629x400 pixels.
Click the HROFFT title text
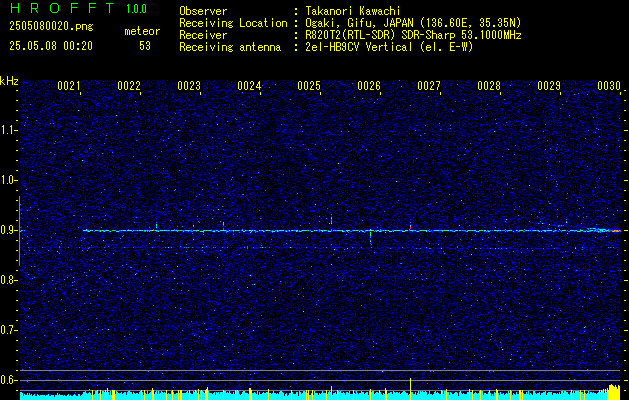pos(61,8)
